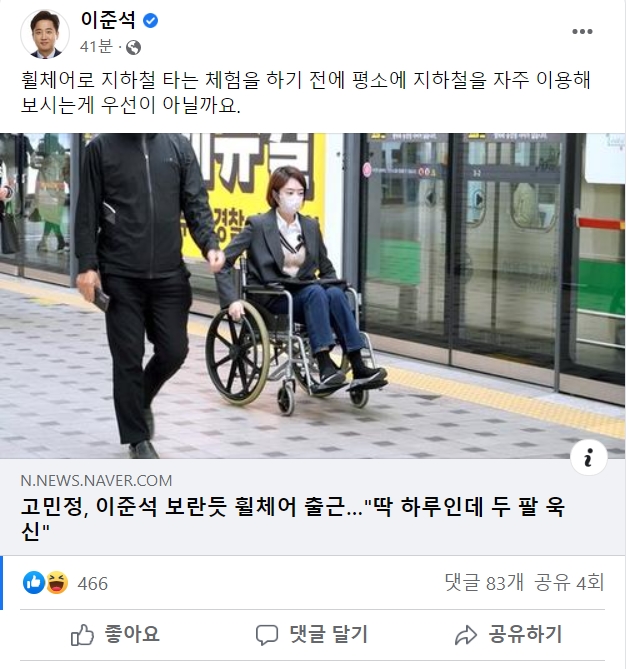
Task: Open the three-dot post options menu
Action: (582, 32)
